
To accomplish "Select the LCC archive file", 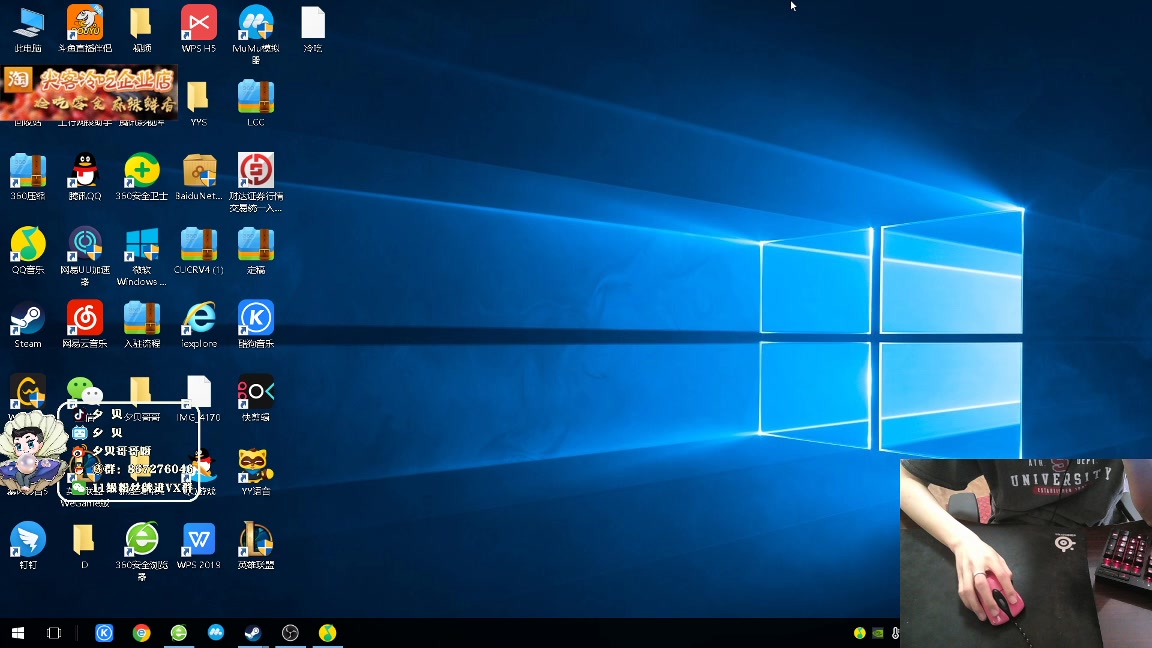I will click(x=256, y=103).
